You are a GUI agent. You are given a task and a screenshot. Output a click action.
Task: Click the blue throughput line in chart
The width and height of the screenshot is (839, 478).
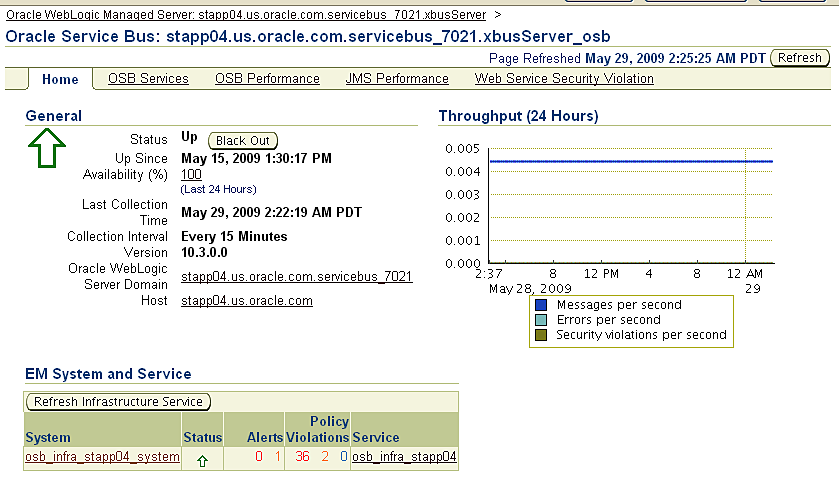(631, 161)
